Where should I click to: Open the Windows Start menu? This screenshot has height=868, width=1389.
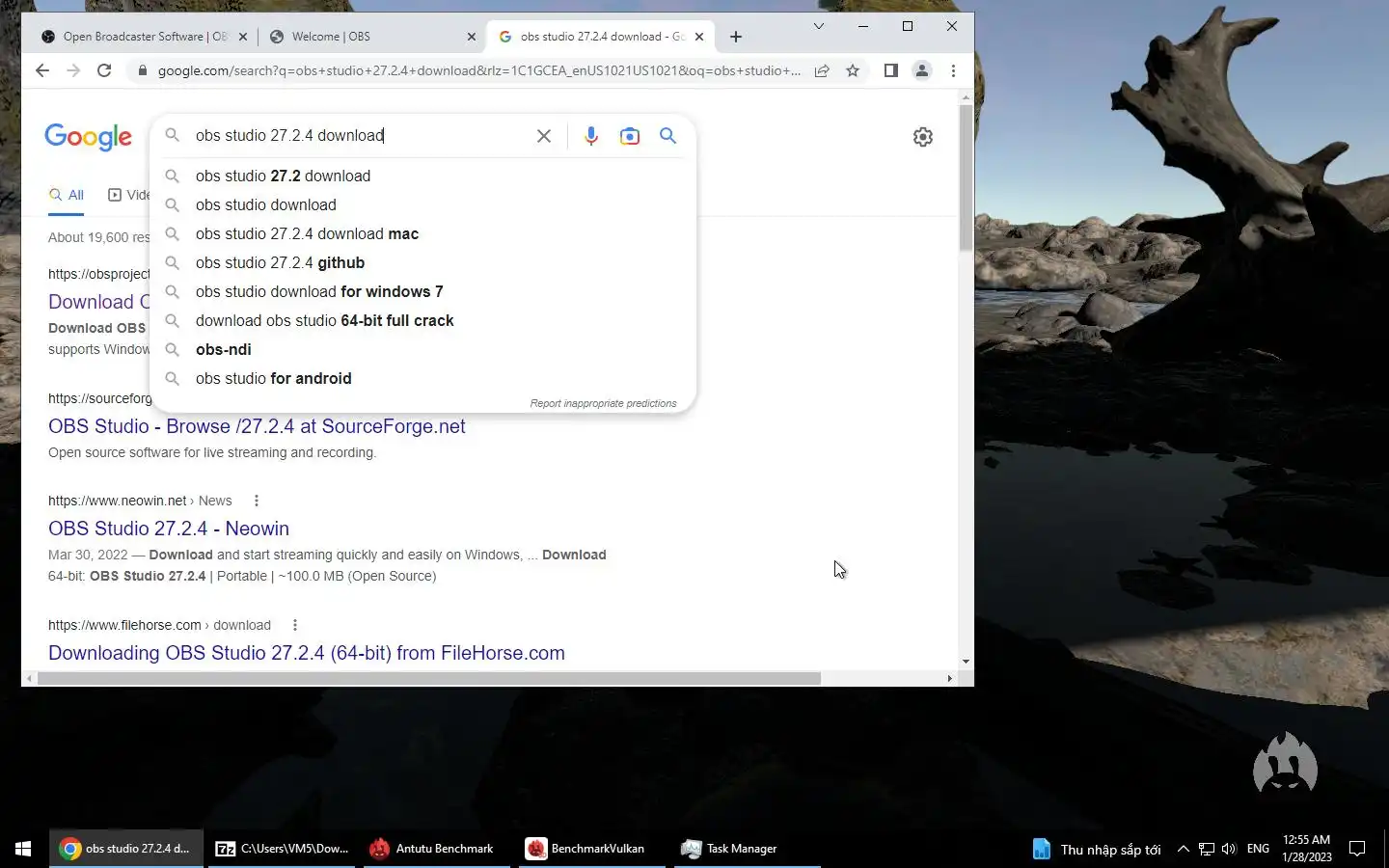23,849
